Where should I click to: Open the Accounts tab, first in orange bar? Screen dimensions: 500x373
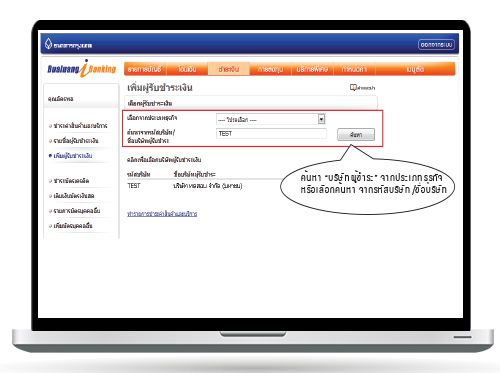pyautogui.click(x=145, y=69)
